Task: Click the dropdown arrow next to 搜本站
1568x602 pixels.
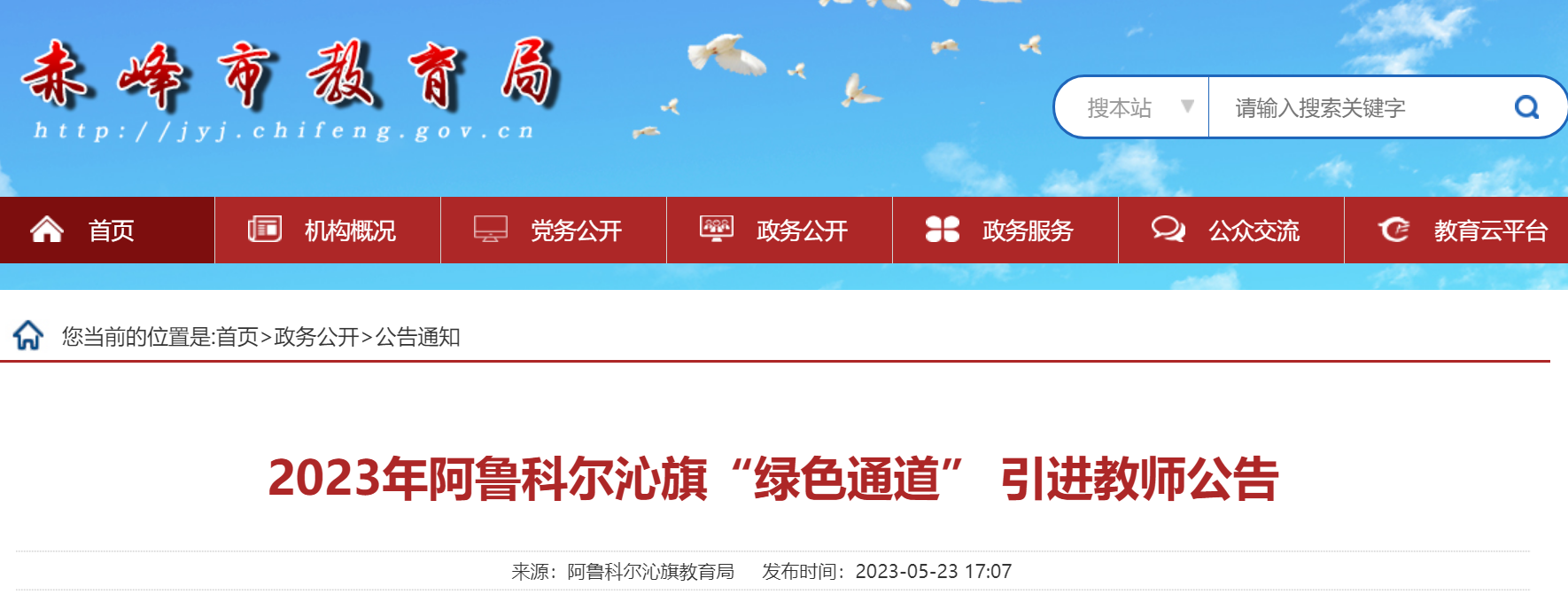Action: (1188, 106)
